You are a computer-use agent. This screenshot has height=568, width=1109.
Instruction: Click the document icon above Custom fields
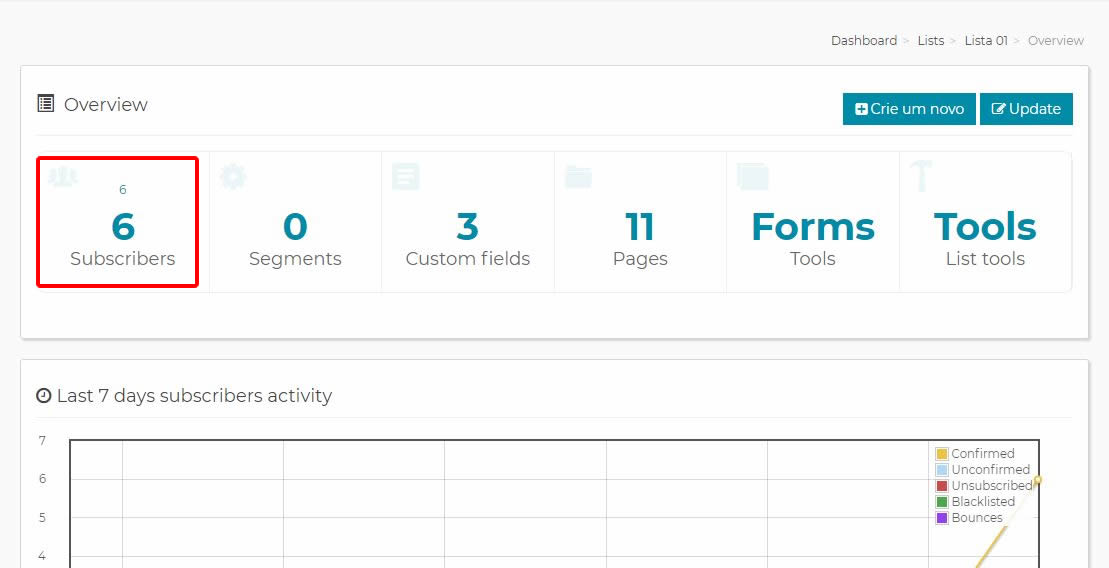406,176
